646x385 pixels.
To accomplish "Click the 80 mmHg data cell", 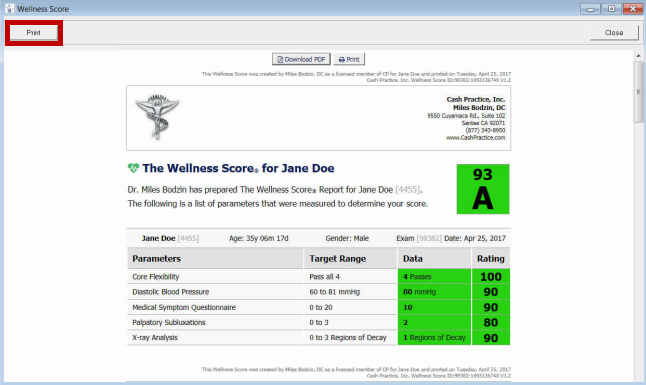I will 434,292.
